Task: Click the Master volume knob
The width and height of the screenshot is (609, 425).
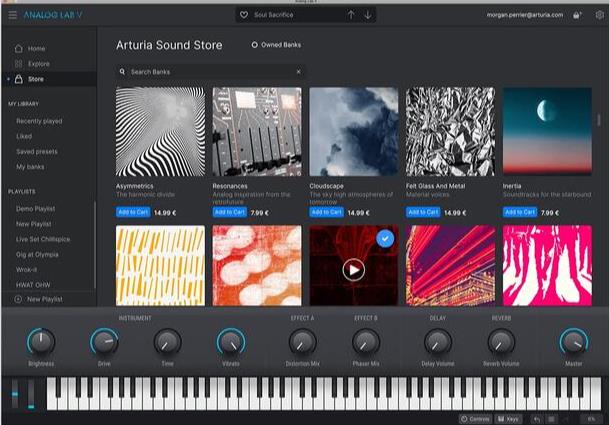Action: pos(573,343)
